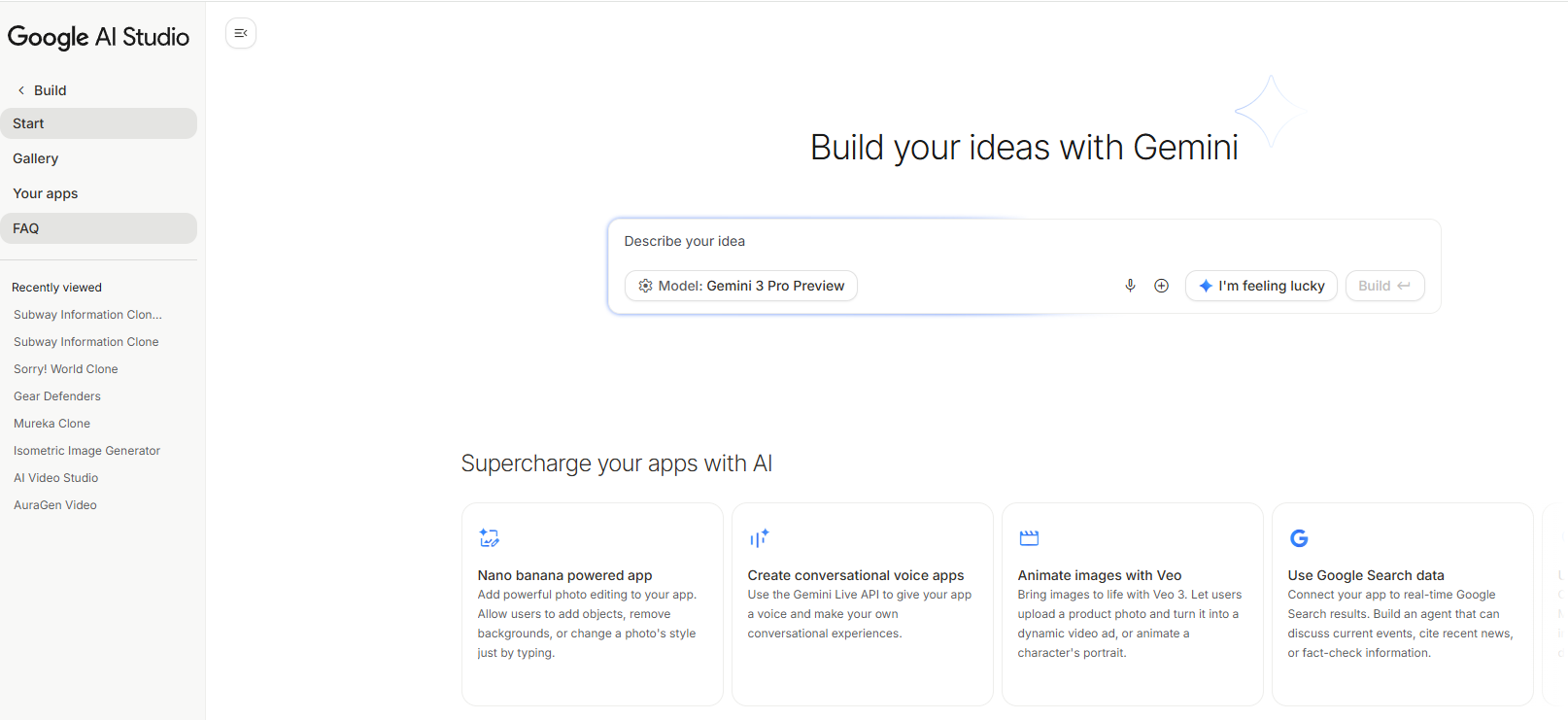The image size is (1568, 720).
Task: Open the Gemini 3 Pro Preview model selector
Action: 740,285
